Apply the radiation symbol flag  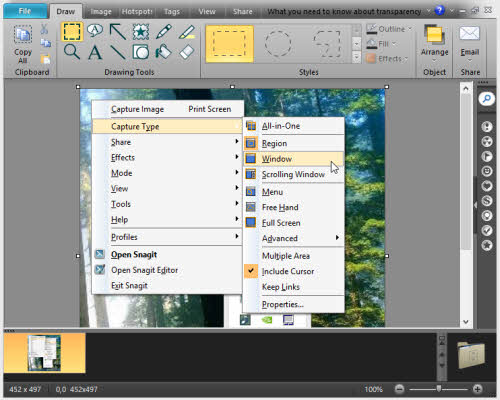pyautogui.click(x=487, y=142)
